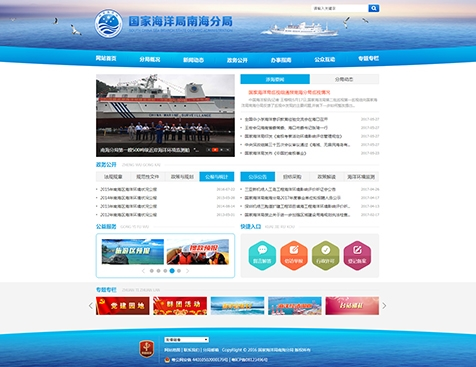
Task: Open the 联系我们 footer link
Action: (192, 350)
